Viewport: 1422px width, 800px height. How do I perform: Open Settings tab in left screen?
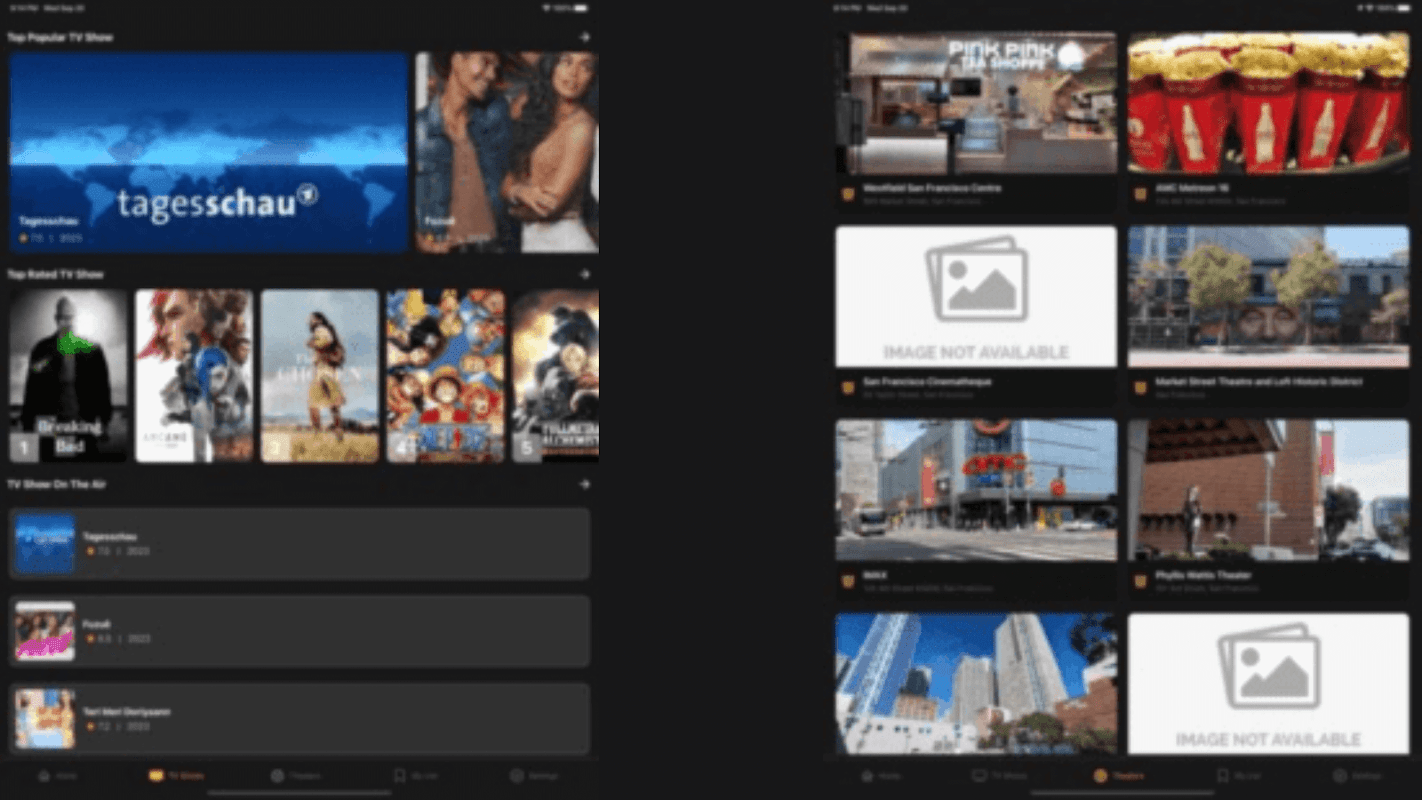click(x=535, y=775)
